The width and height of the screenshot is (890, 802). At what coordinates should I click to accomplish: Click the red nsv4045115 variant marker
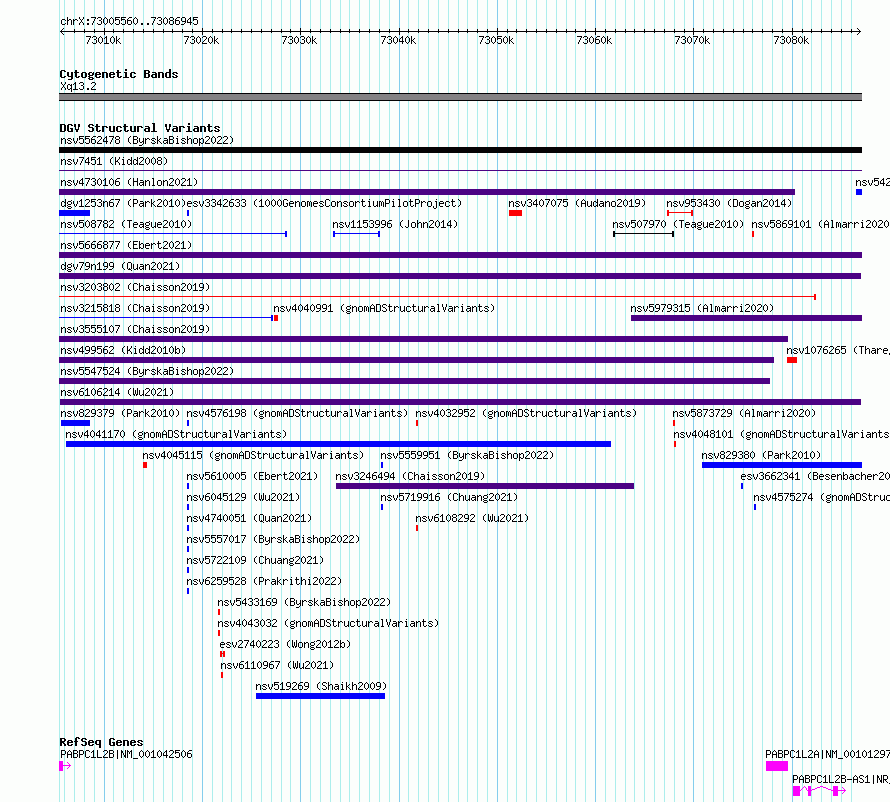coord(145,465)
